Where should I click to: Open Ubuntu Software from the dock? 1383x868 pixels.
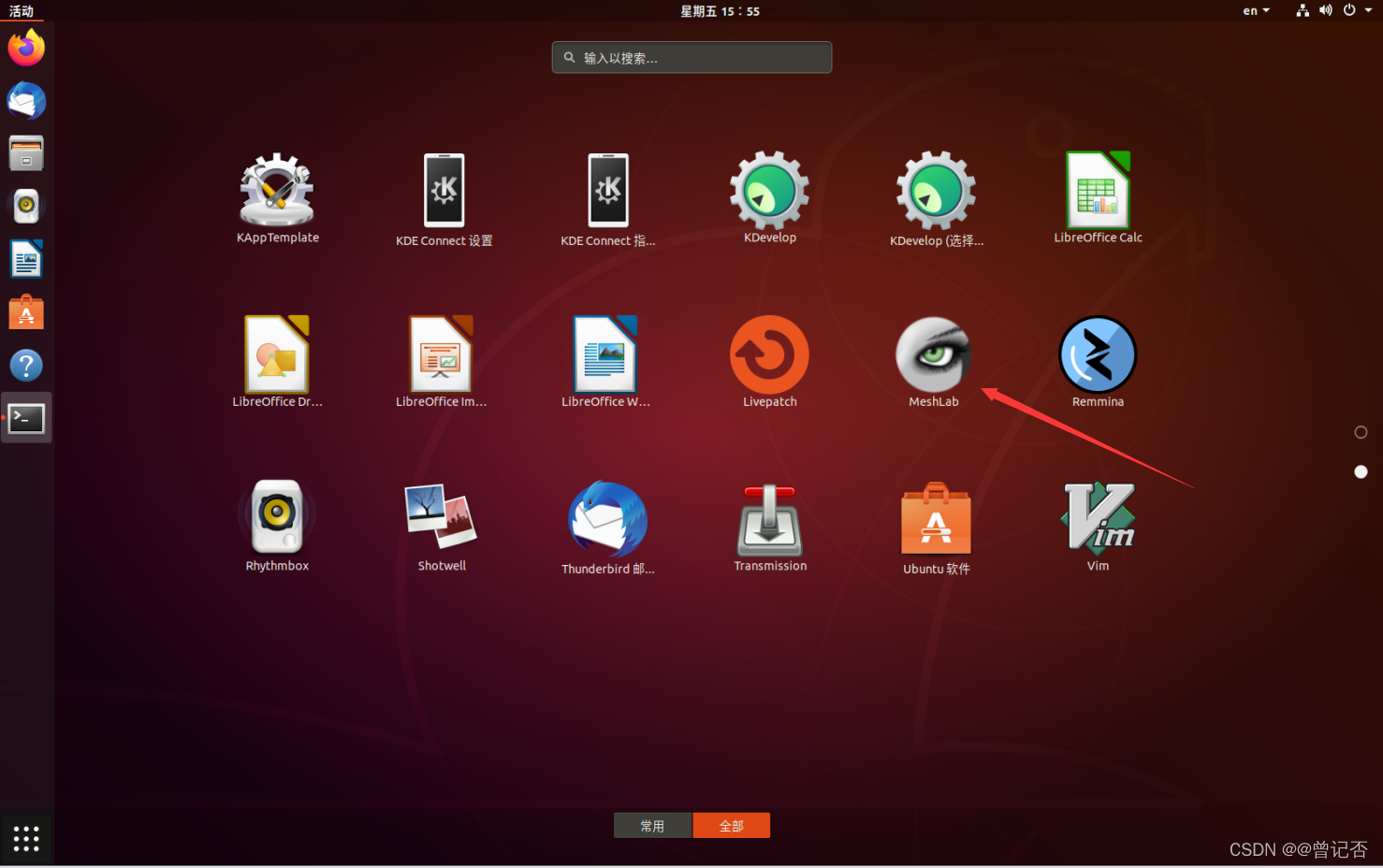coord(26,312)
